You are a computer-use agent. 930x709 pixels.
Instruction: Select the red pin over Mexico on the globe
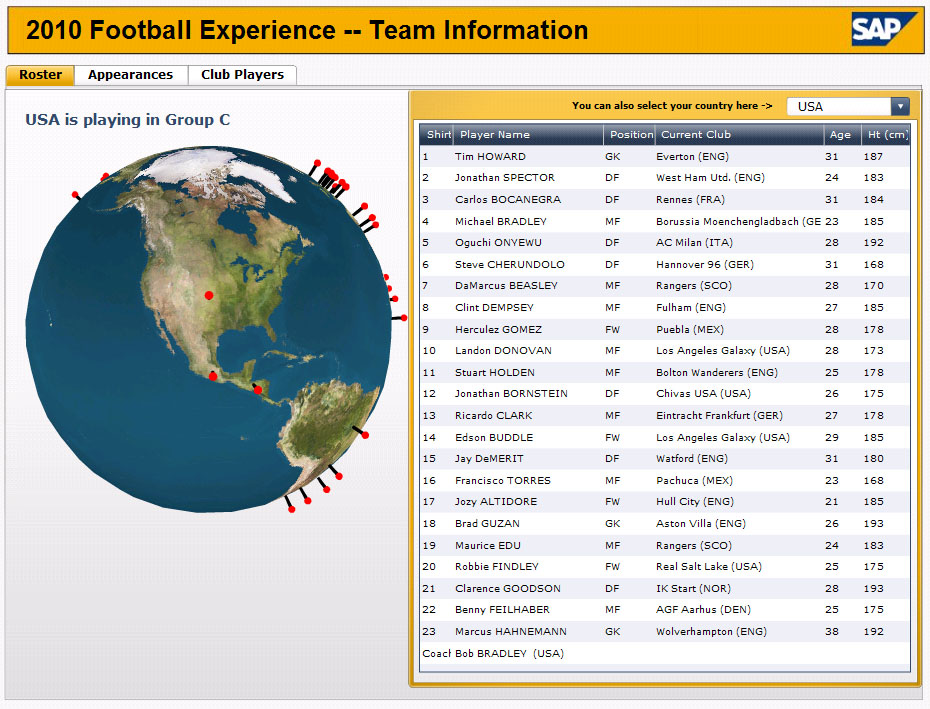tap(213, 377)
